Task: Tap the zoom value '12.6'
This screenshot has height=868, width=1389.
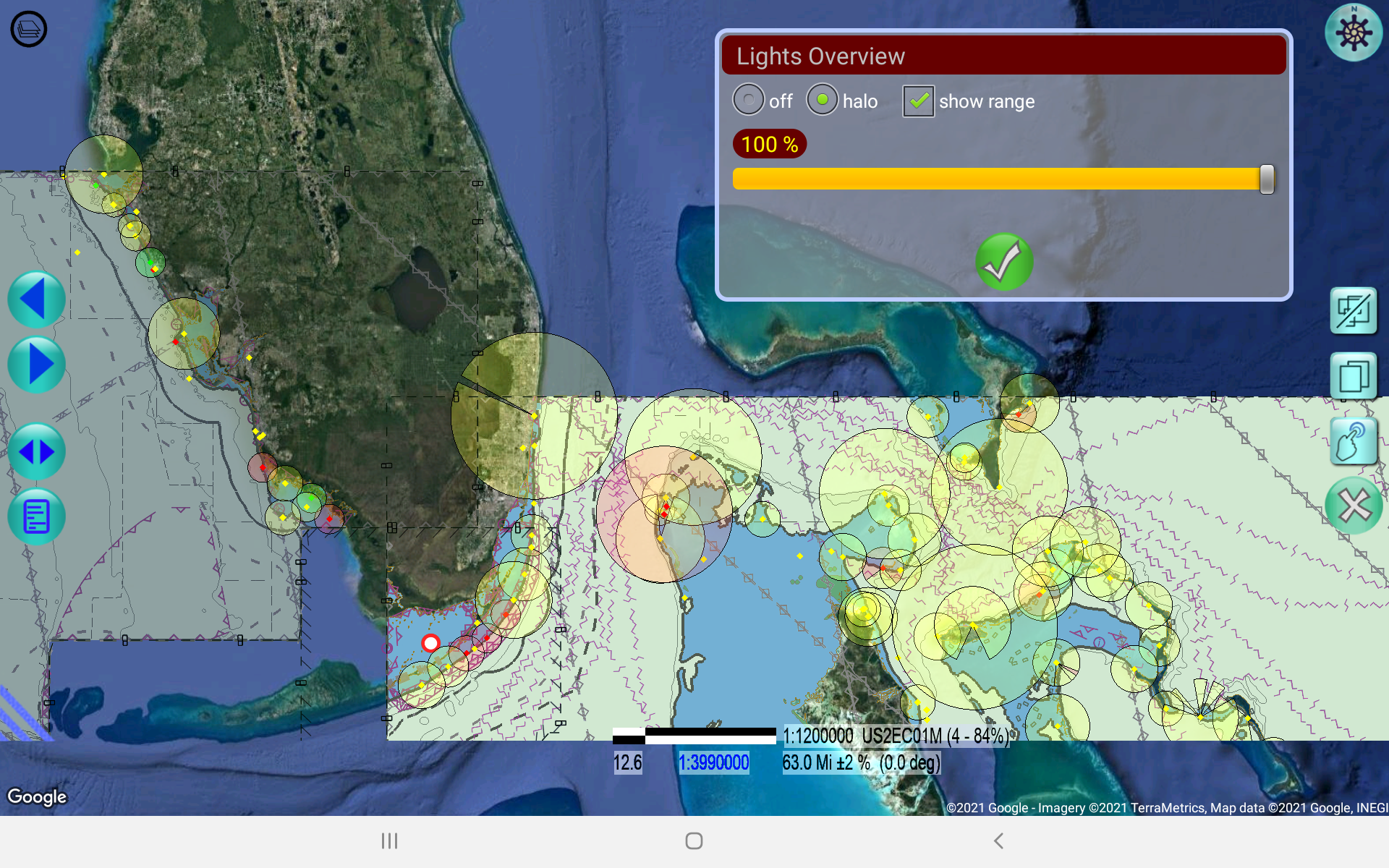Action: tap(628, 762)
